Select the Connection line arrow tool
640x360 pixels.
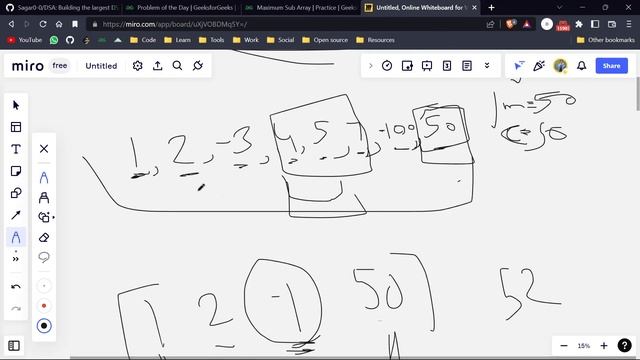pos(16,215)
